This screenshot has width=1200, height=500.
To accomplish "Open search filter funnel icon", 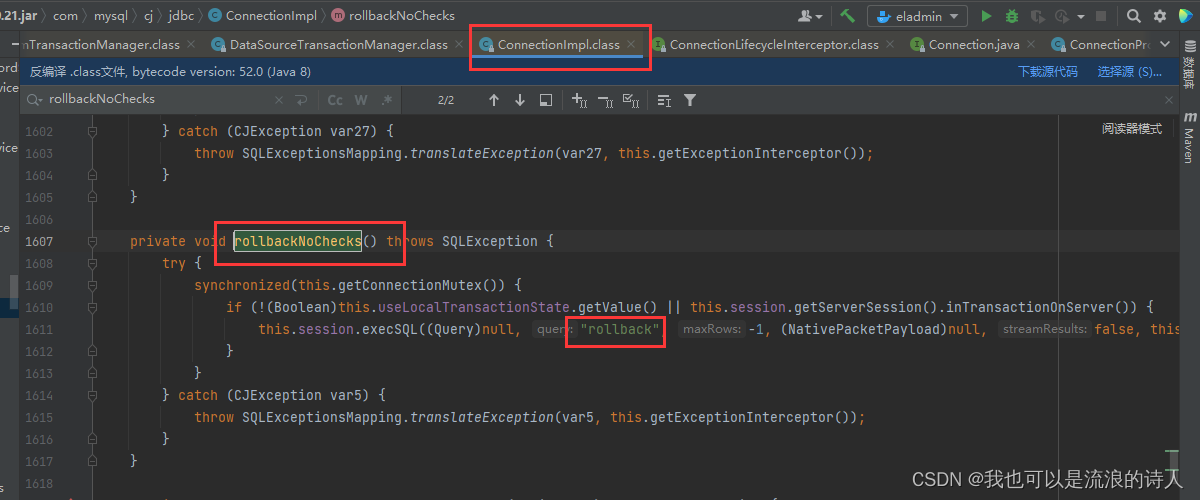I will [x=690, y=100].
